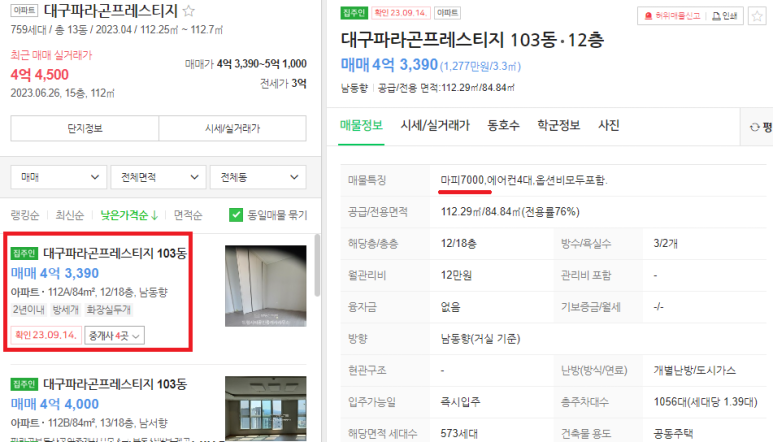Open the 전체면적 area dropdown
Image resolution: width=773 pixels, height=442 pixels.
pyautogui.click(x=158, y=177)
